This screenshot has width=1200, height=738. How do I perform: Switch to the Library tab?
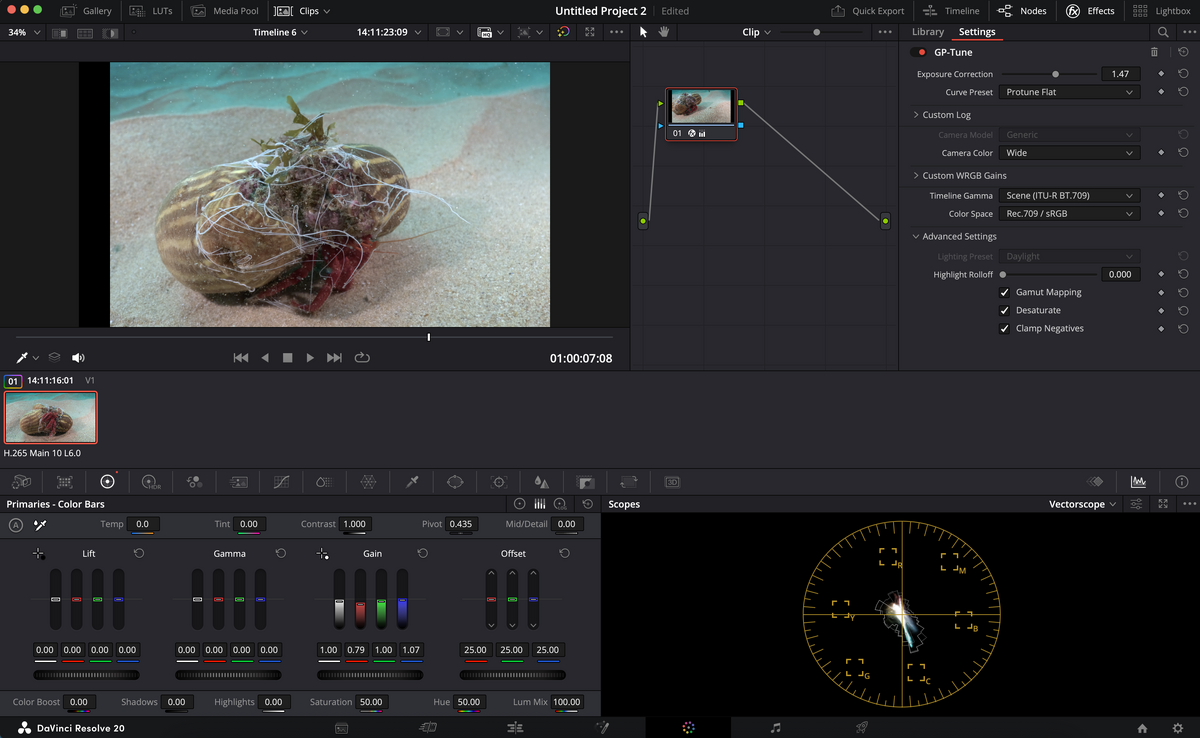pos(927,32)
